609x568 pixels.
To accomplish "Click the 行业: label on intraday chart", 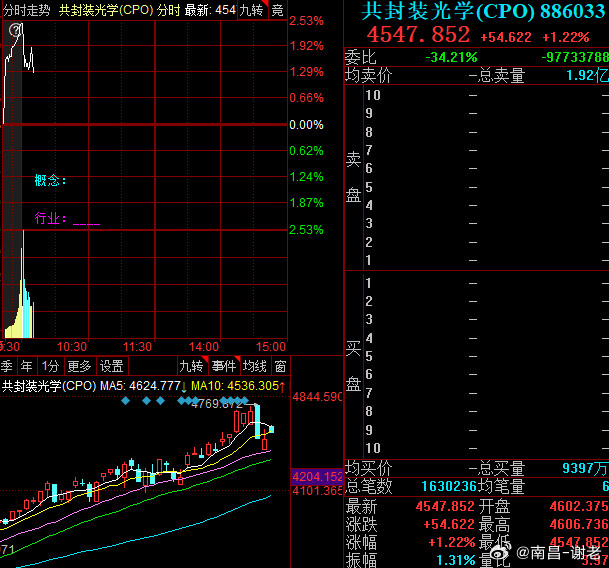I will pyautogui.click(x=50, y=218).
